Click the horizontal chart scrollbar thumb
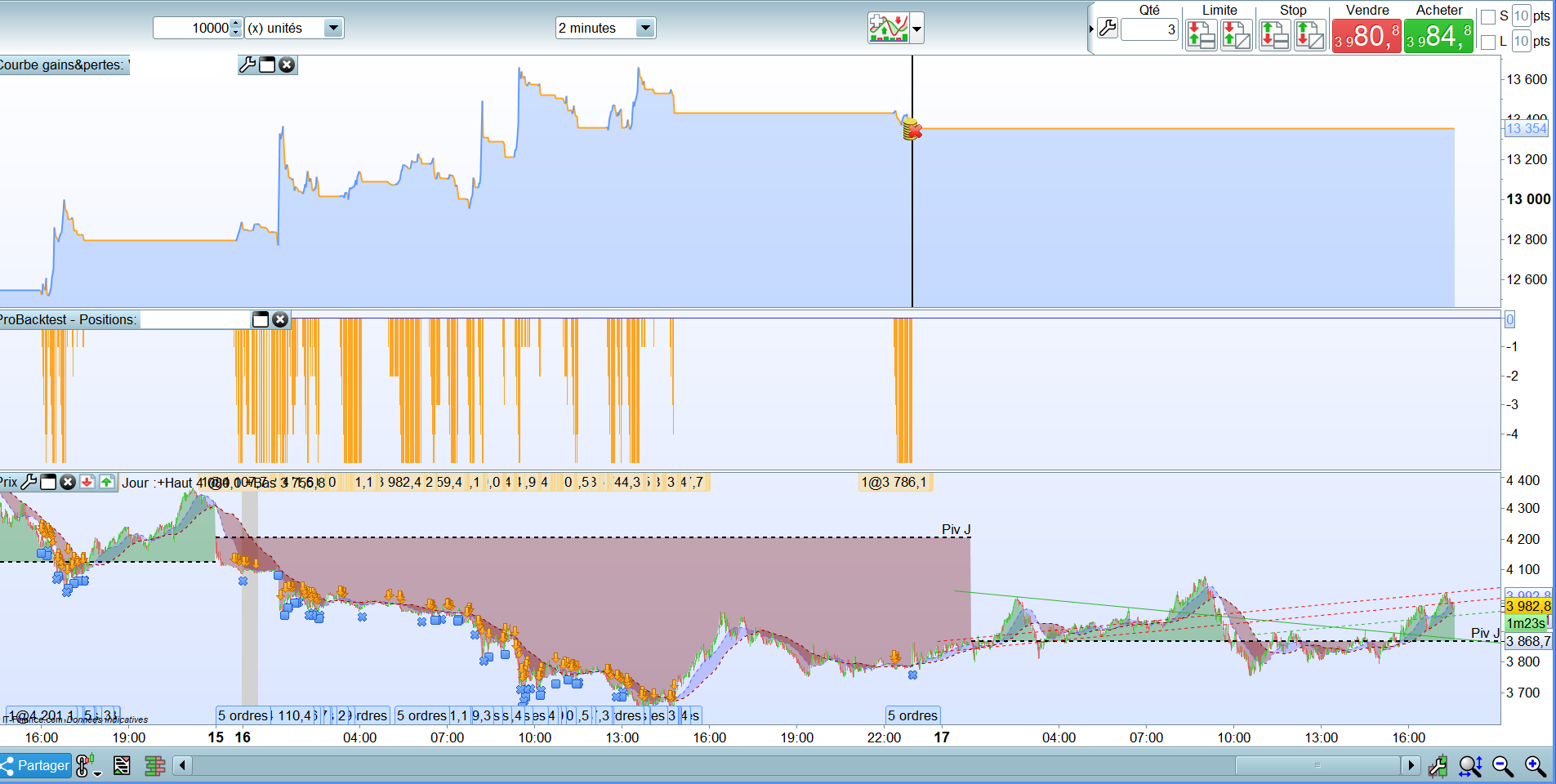 pos(1317,765)
